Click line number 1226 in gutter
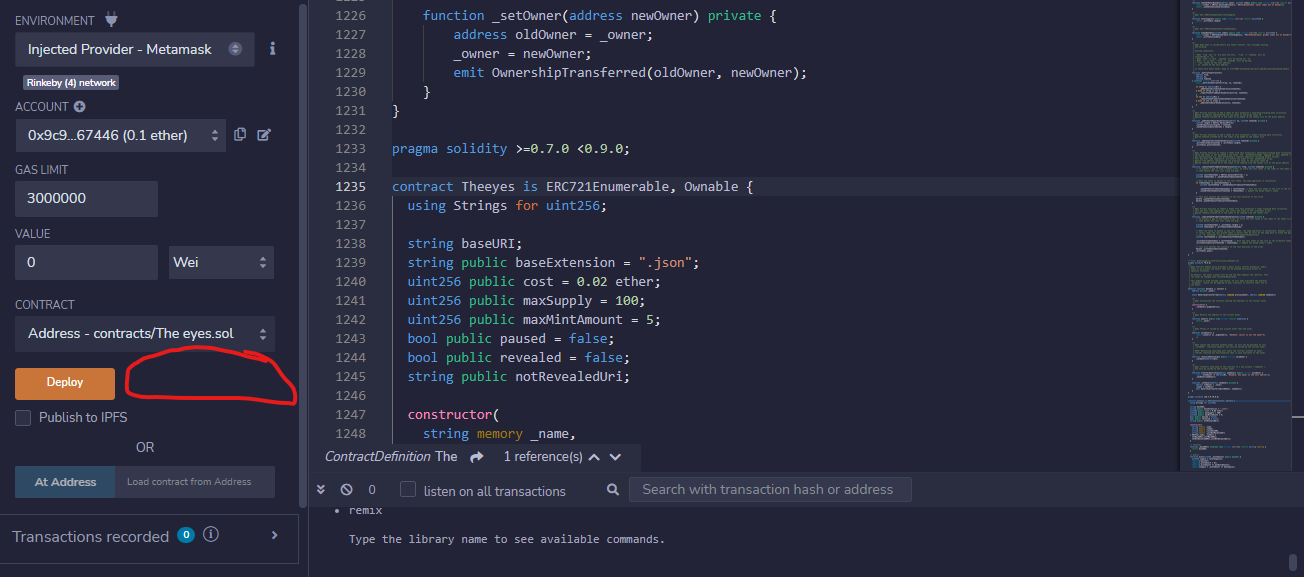This screenshot has height=577, width=1304. tap(349, 15)
